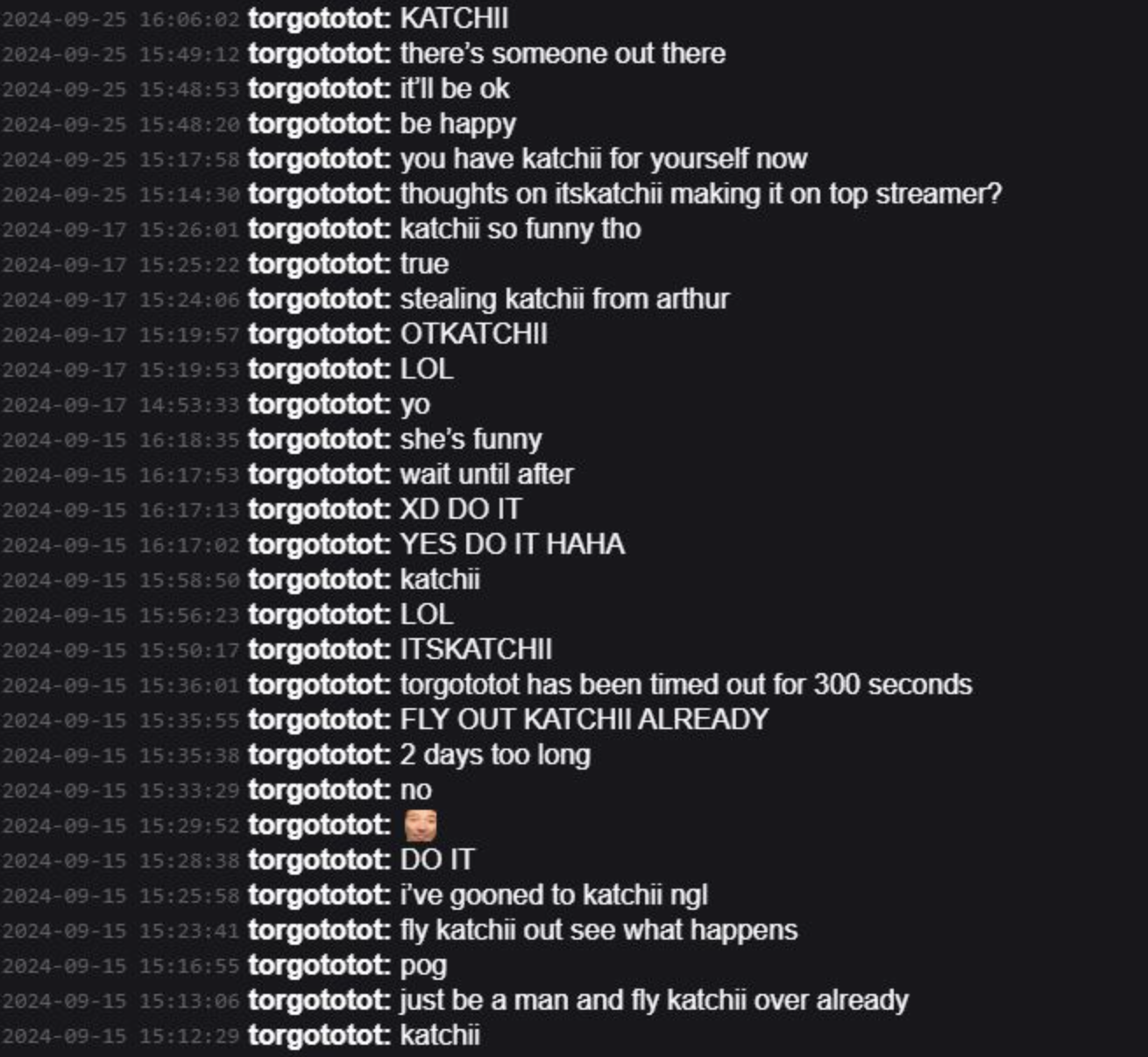Click the username beside the 'pog' message
Viewport: 1148px width, 1057px height.
pyautogui.click(x=320, y=965)
